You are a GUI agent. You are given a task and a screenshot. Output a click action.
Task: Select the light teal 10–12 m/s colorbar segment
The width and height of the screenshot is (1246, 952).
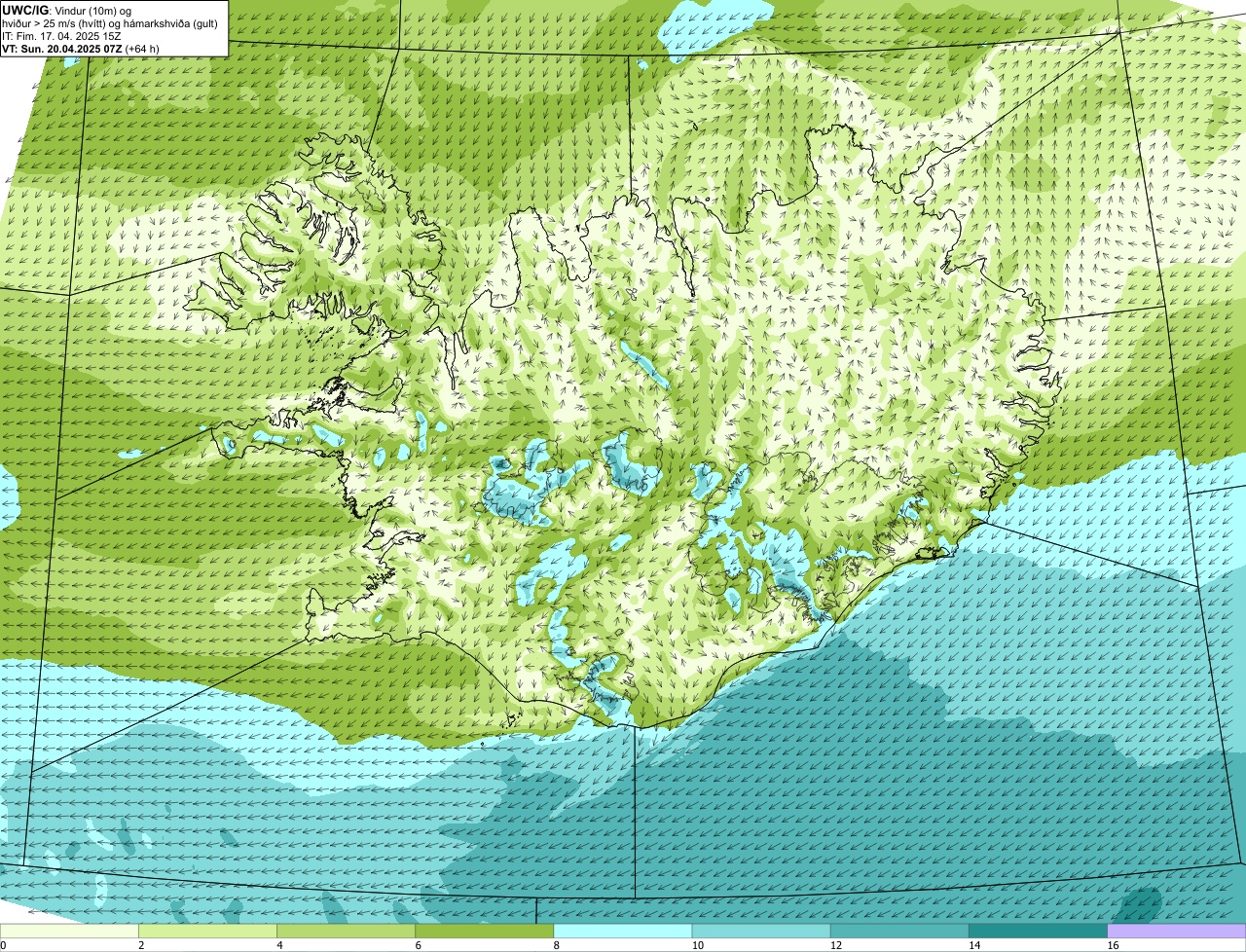761,932
